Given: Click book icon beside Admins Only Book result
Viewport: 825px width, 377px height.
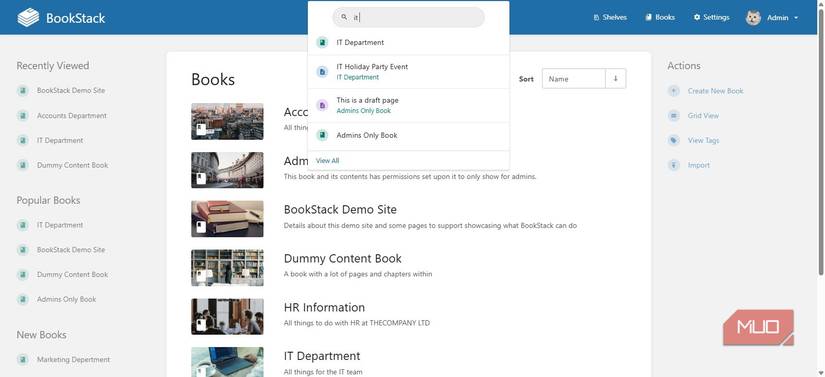Looking at the screenshot, I should tap(322, 135).
